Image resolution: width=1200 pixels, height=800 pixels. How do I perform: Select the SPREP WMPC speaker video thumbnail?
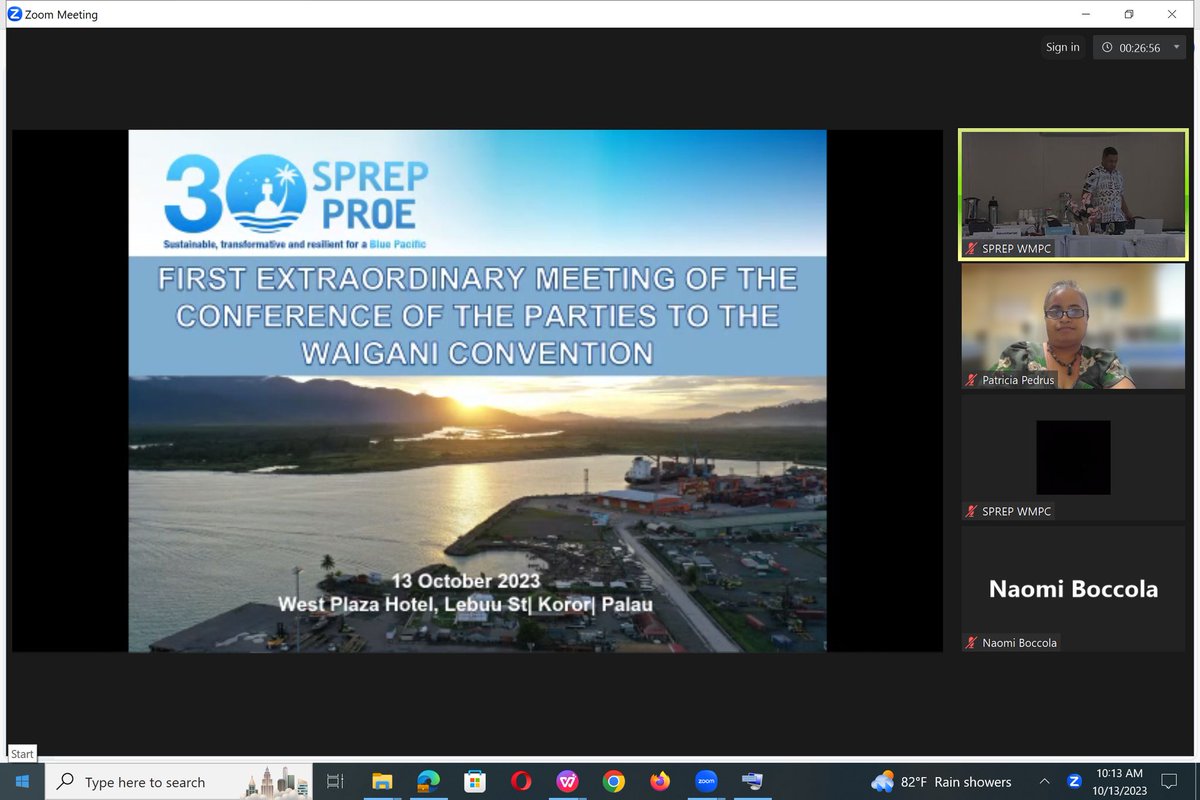click(1073, 194)
